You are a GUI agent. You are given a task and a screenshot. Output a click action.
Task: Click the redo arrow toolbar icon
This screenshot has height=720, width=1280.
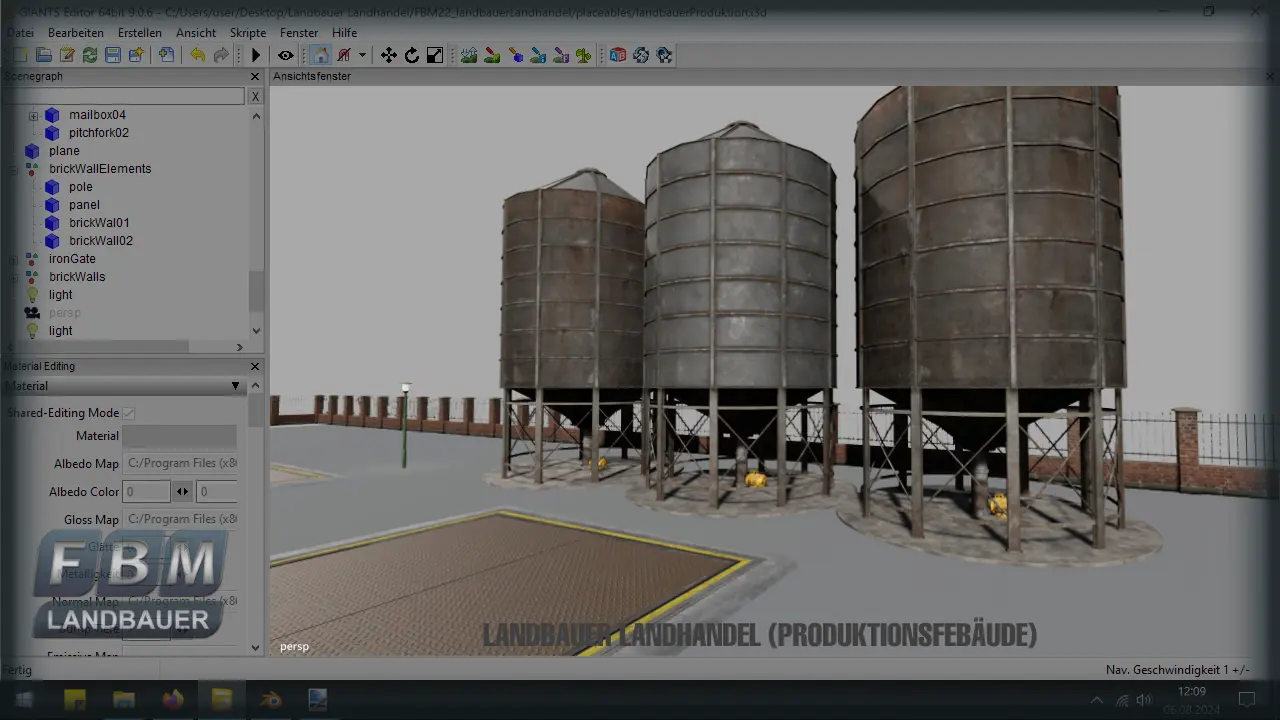(x=221, y=55)
